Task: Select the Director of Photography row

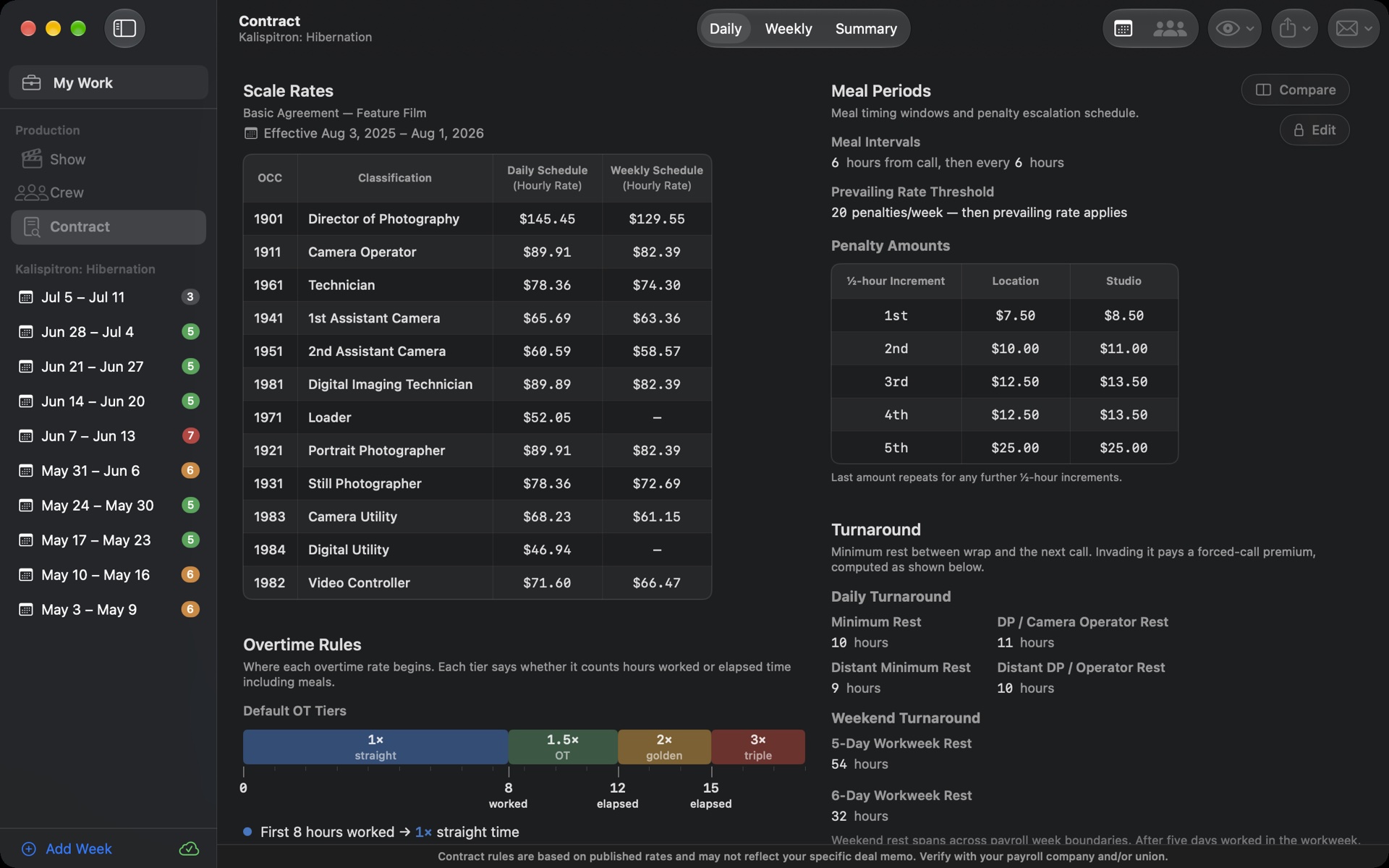Action: click(x=477, y=218)
